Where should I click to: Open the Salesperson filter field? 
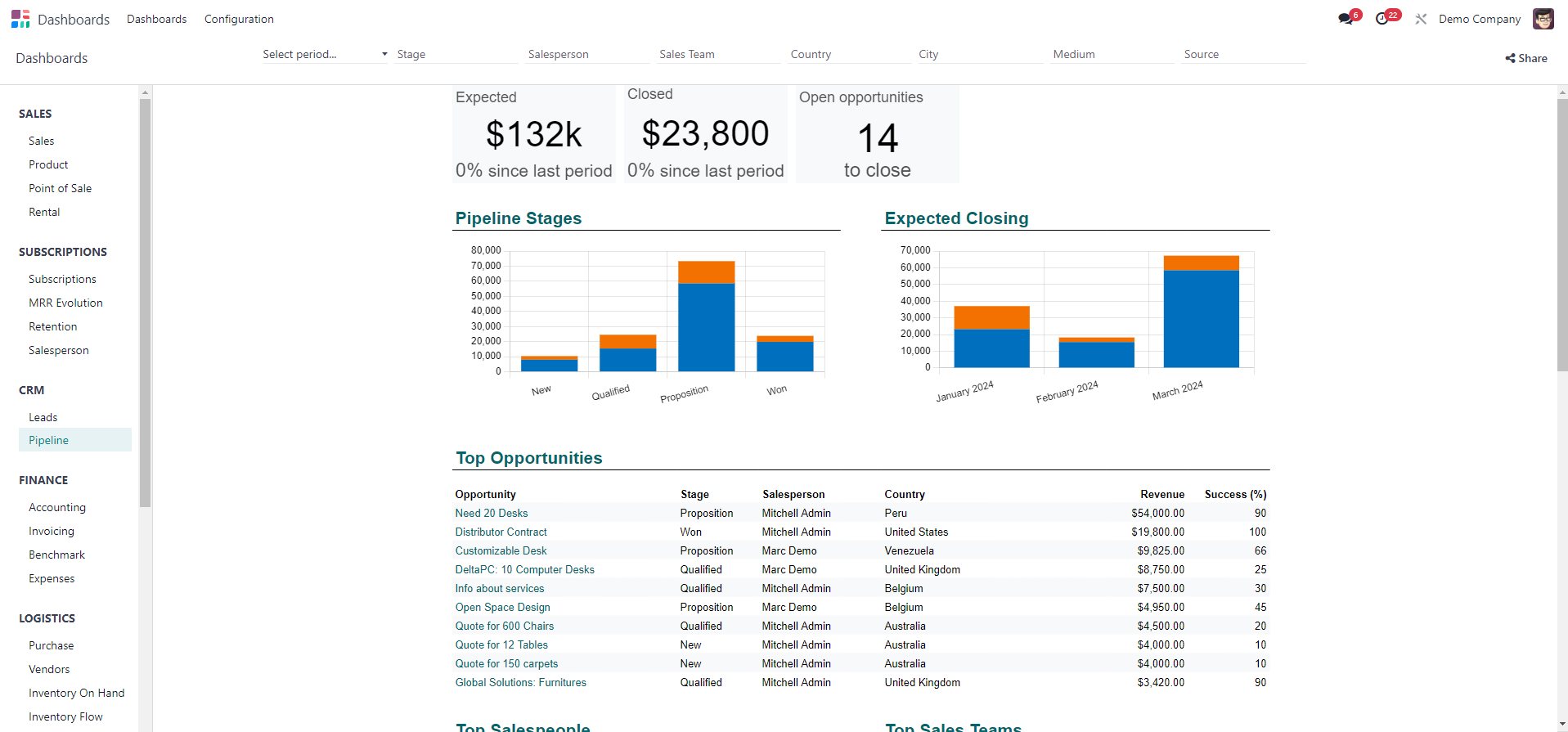click(x=586, y=54)
